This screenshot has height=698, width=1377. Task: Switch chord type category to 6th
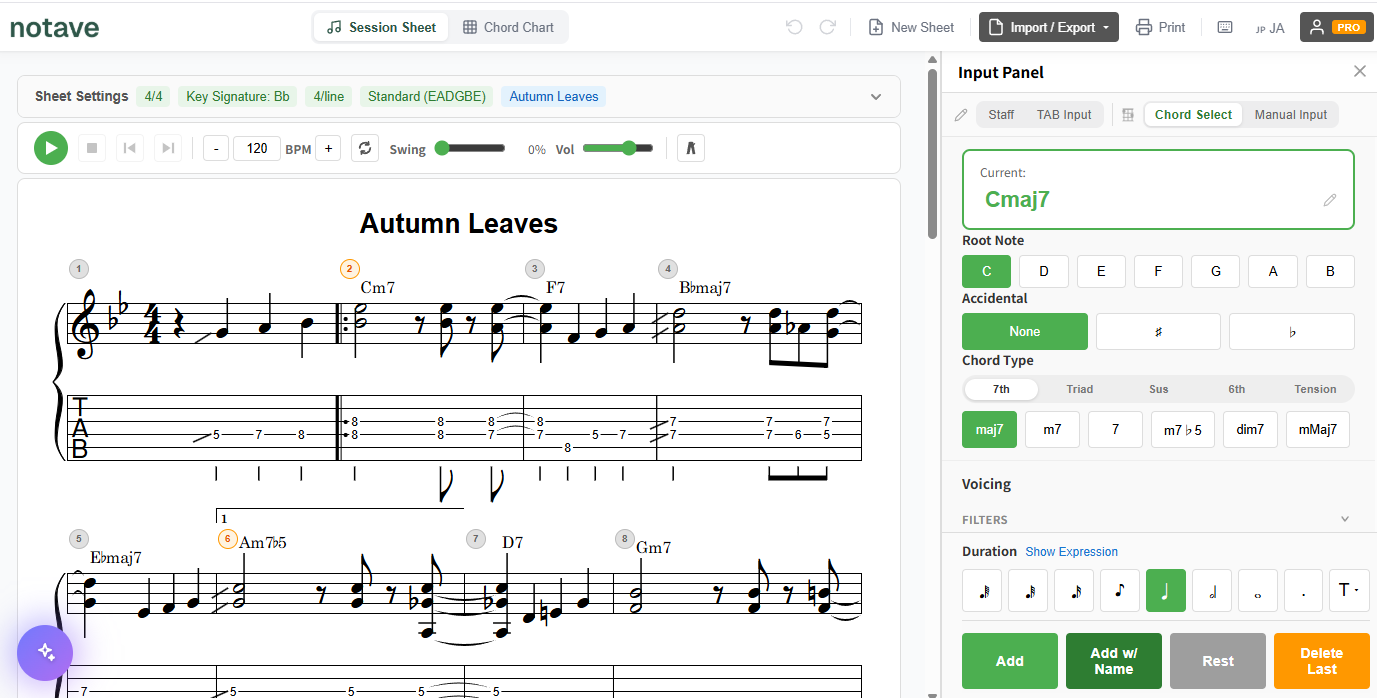tap(1237, 389)
